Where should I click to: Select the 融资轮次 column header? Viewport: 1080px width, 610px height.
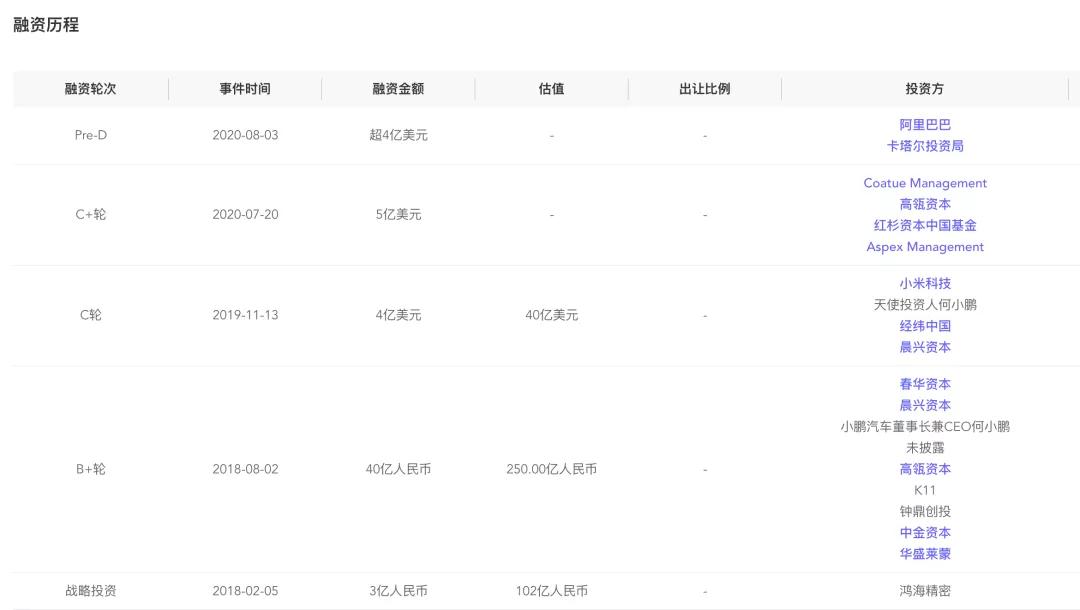click(x=91, y=88)
